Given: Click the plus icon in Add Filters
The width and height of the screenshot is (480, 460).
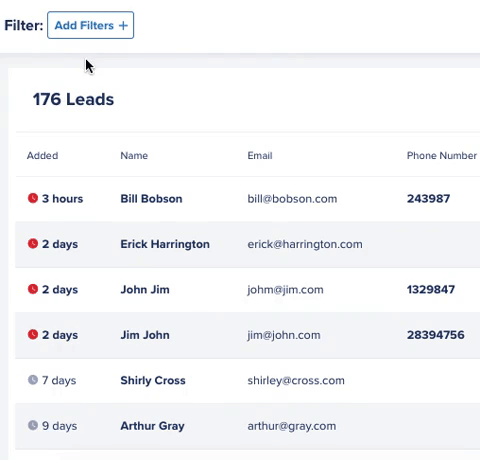Looking at the screenshot, I should click(123, 26).
